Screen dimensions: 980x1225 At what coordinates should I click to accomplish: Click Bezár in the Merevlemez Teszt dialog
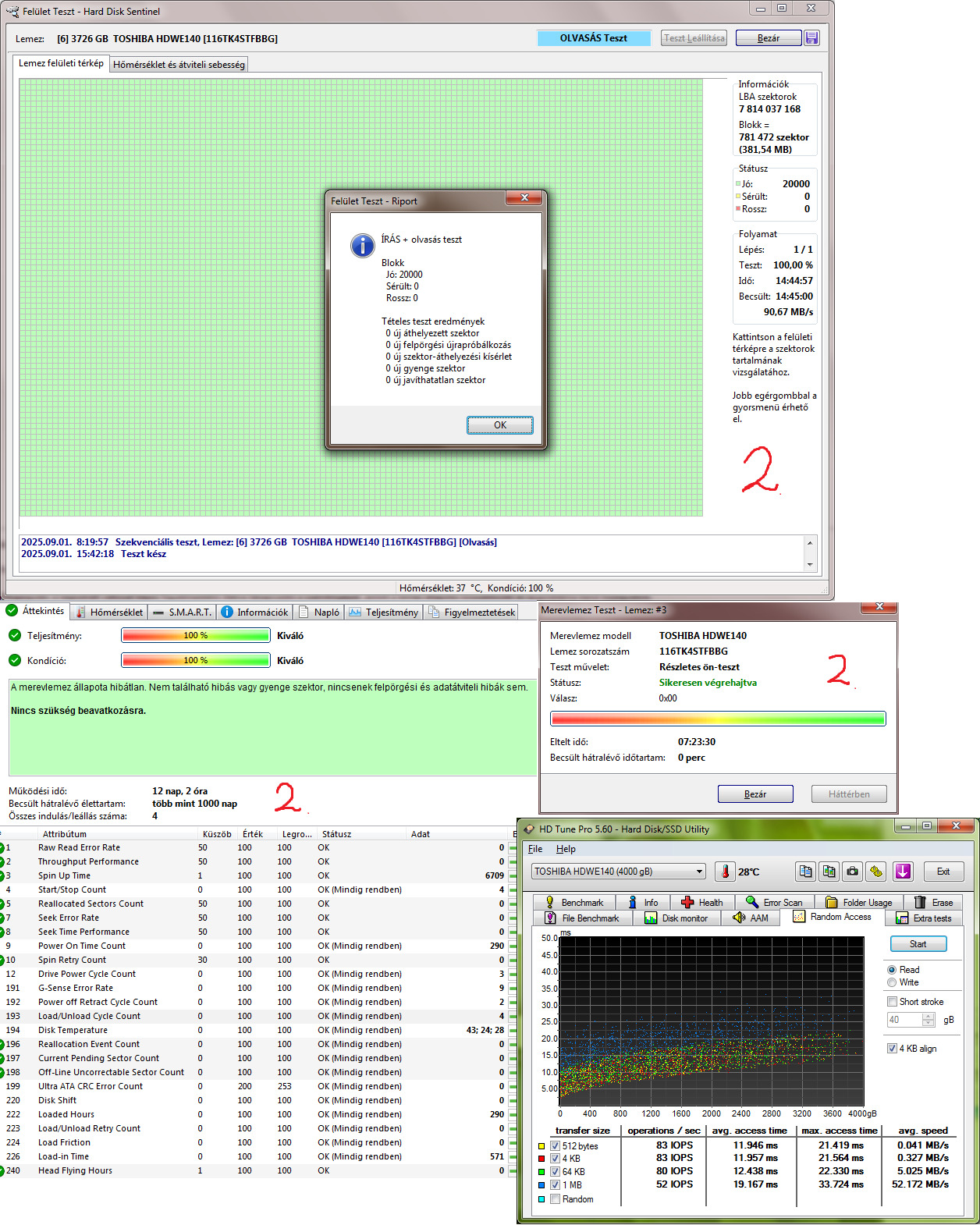point(755,794)
